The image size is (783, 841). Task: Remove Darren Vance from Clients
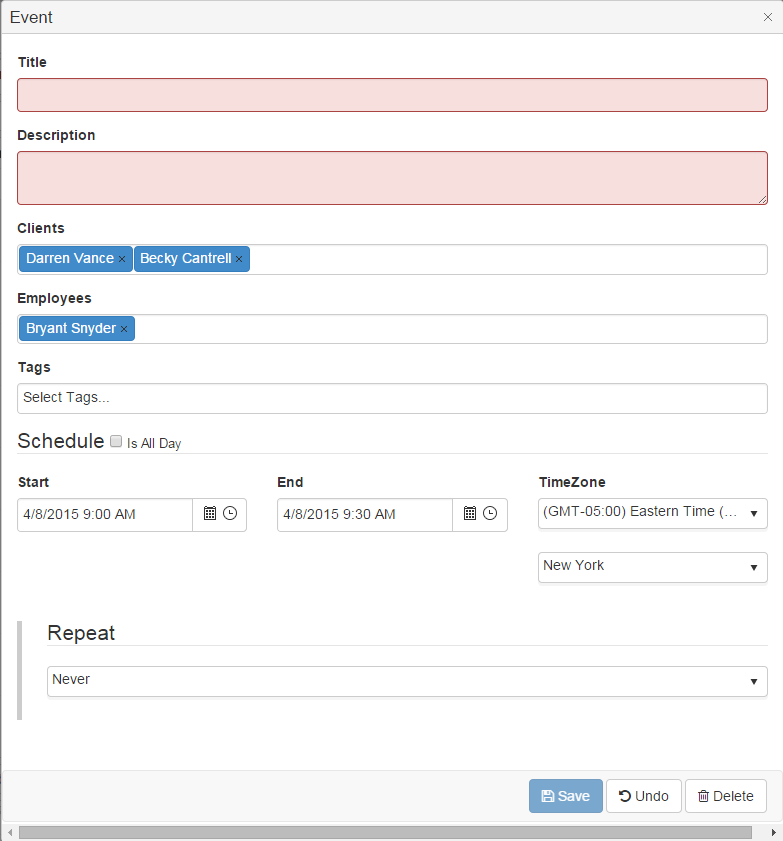122,259
